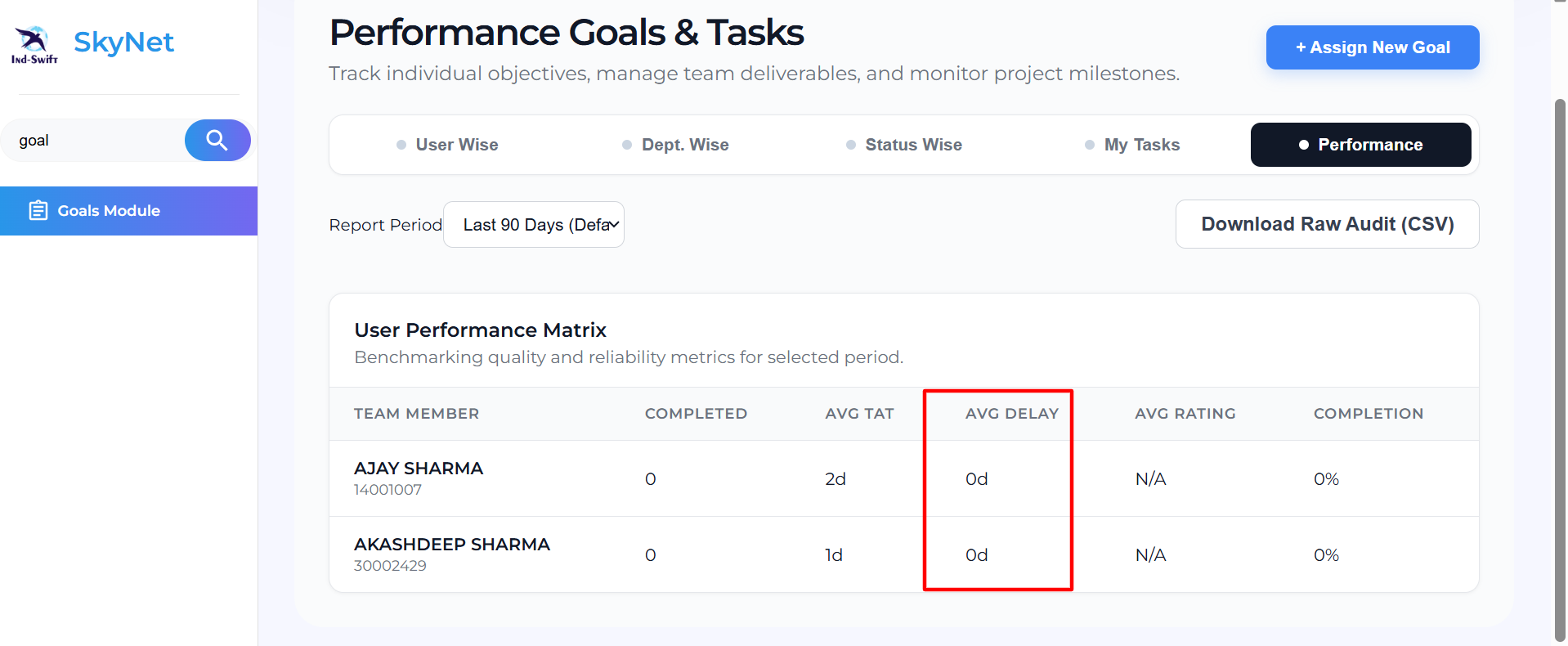Select the Performance tab

tap(1361, 145)
